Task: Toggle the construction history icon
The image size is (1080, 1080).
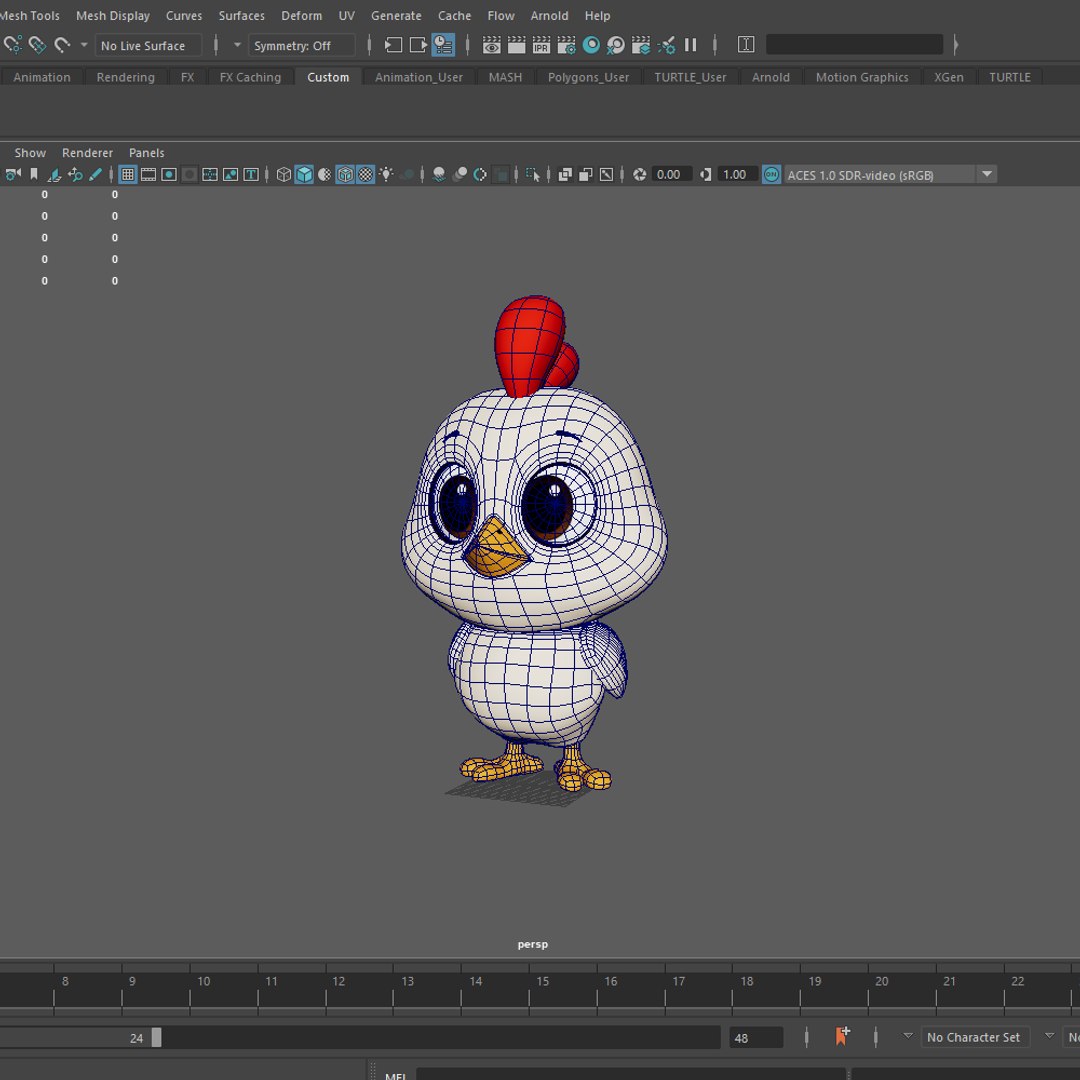Action: tap(443, 45)
